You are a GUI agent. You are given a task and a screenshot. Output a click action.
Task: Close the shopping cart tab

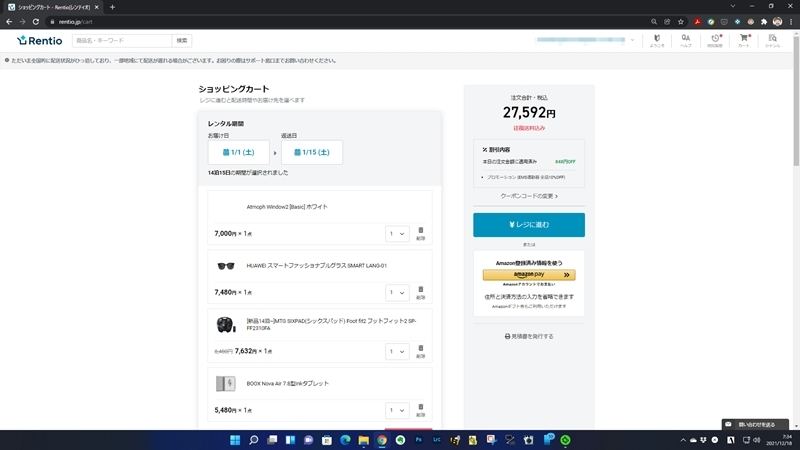click(x=96, y=7)
